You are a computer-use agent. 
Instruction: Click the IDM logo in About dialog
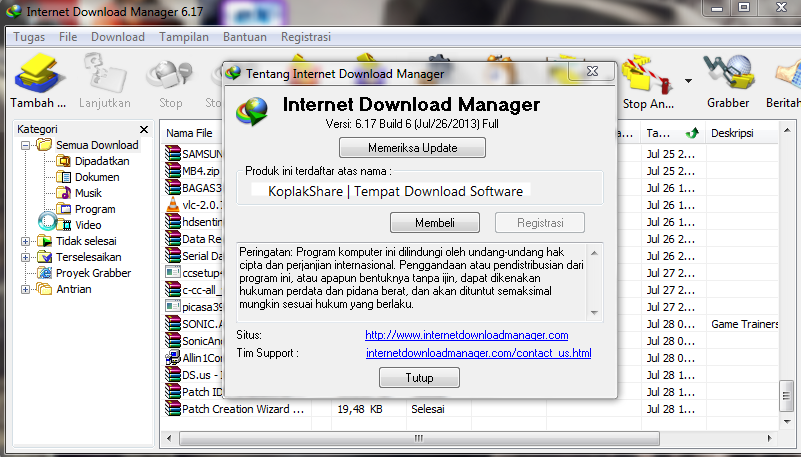[x=252, y=111]
